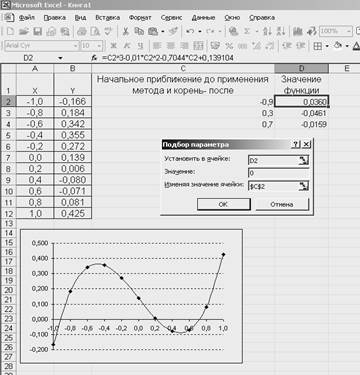Center cell text horizontally
Image resolution: width=360 pixels, height=375 pixels.
(x=170, y=46)
